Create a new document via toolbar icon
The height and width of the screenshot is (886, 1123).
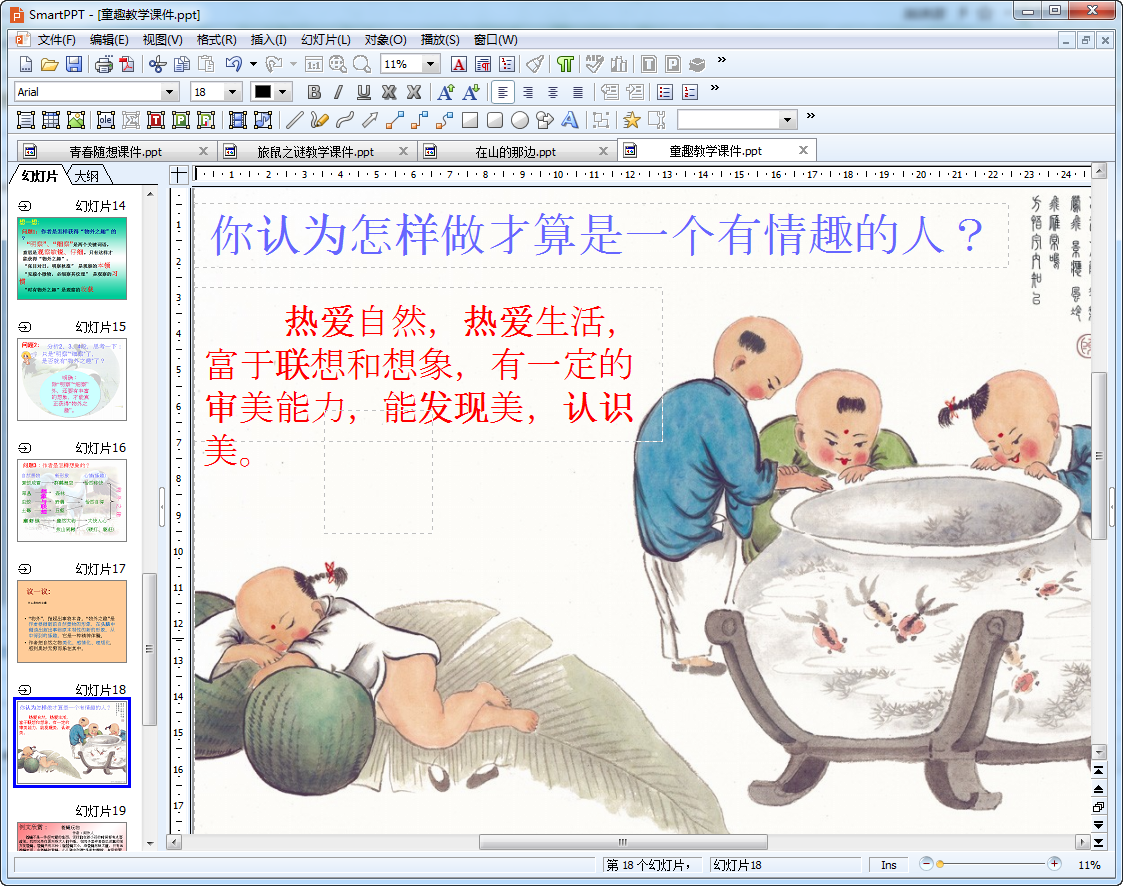pos(26,64)
